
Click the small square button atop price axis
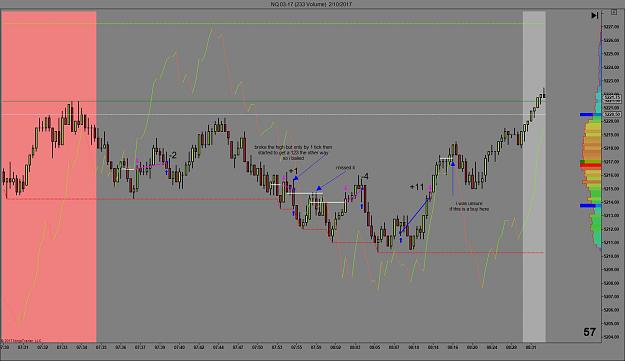pos(614,12)
